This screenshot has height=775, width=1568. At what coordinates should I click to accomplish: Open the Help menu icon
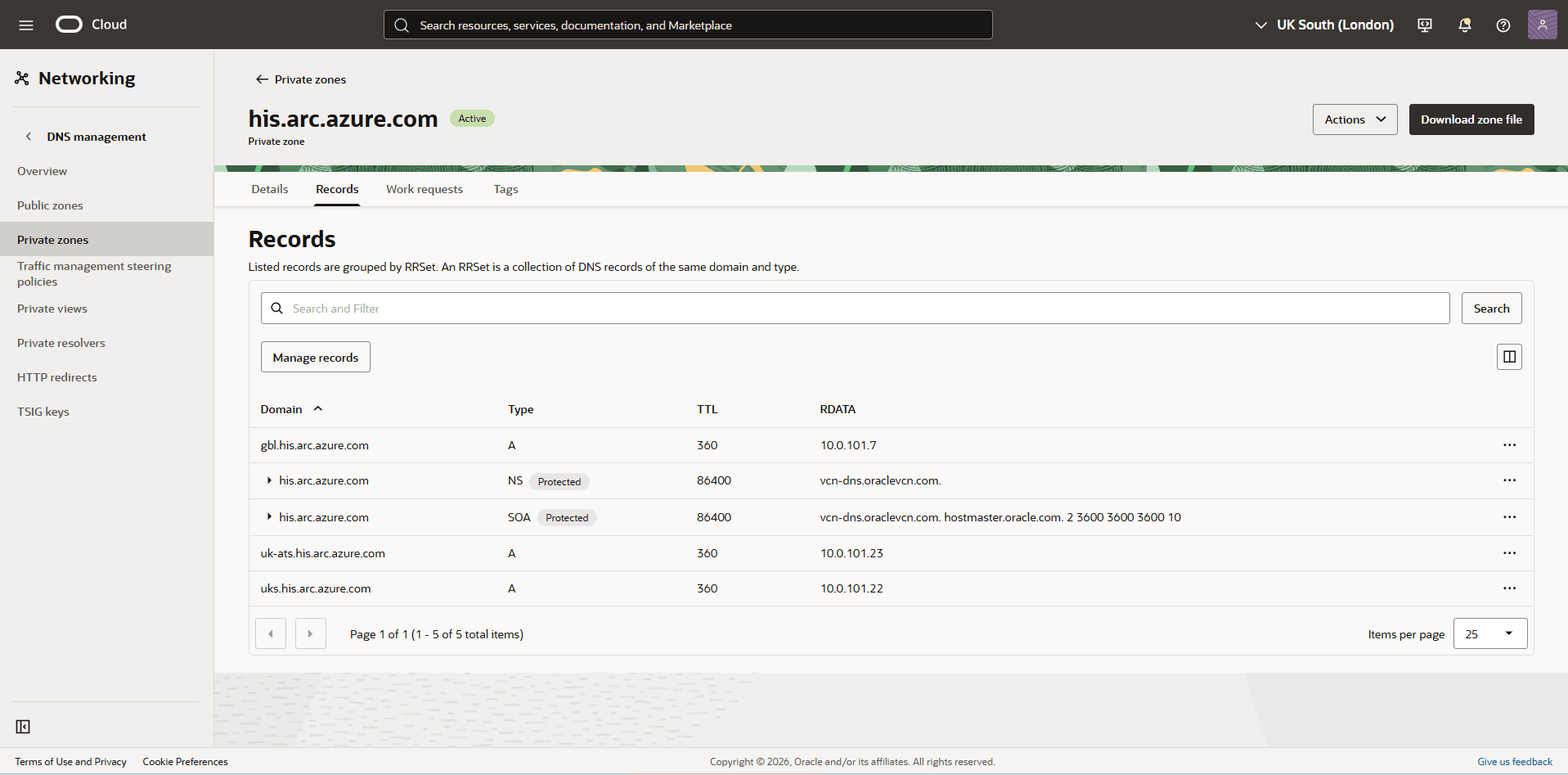[1503, 25]
